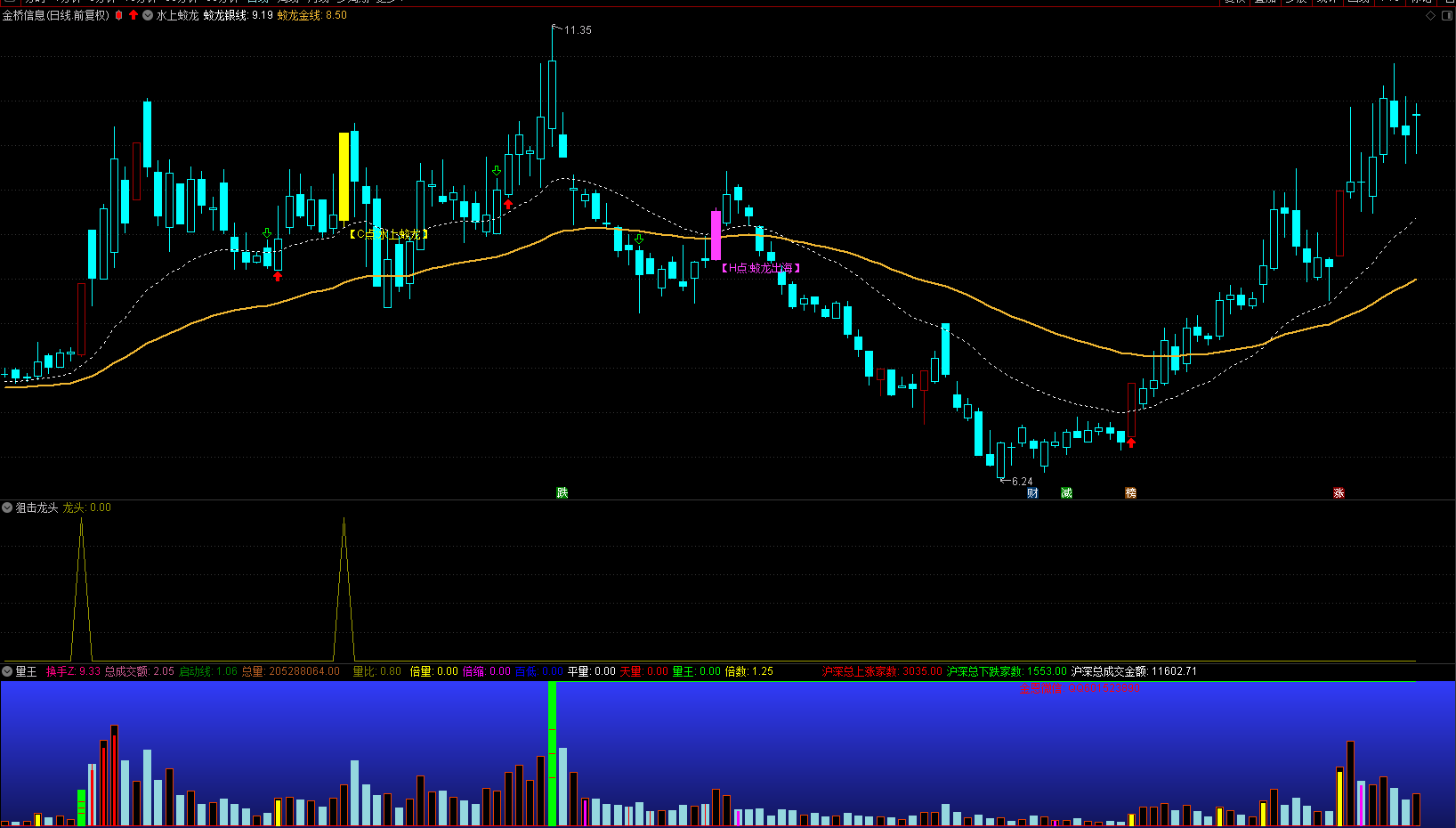Click green down arrow just before 11.35 peak
Image resolution: width=1456 pixels, height=828 pixels.
click(497, 170)
